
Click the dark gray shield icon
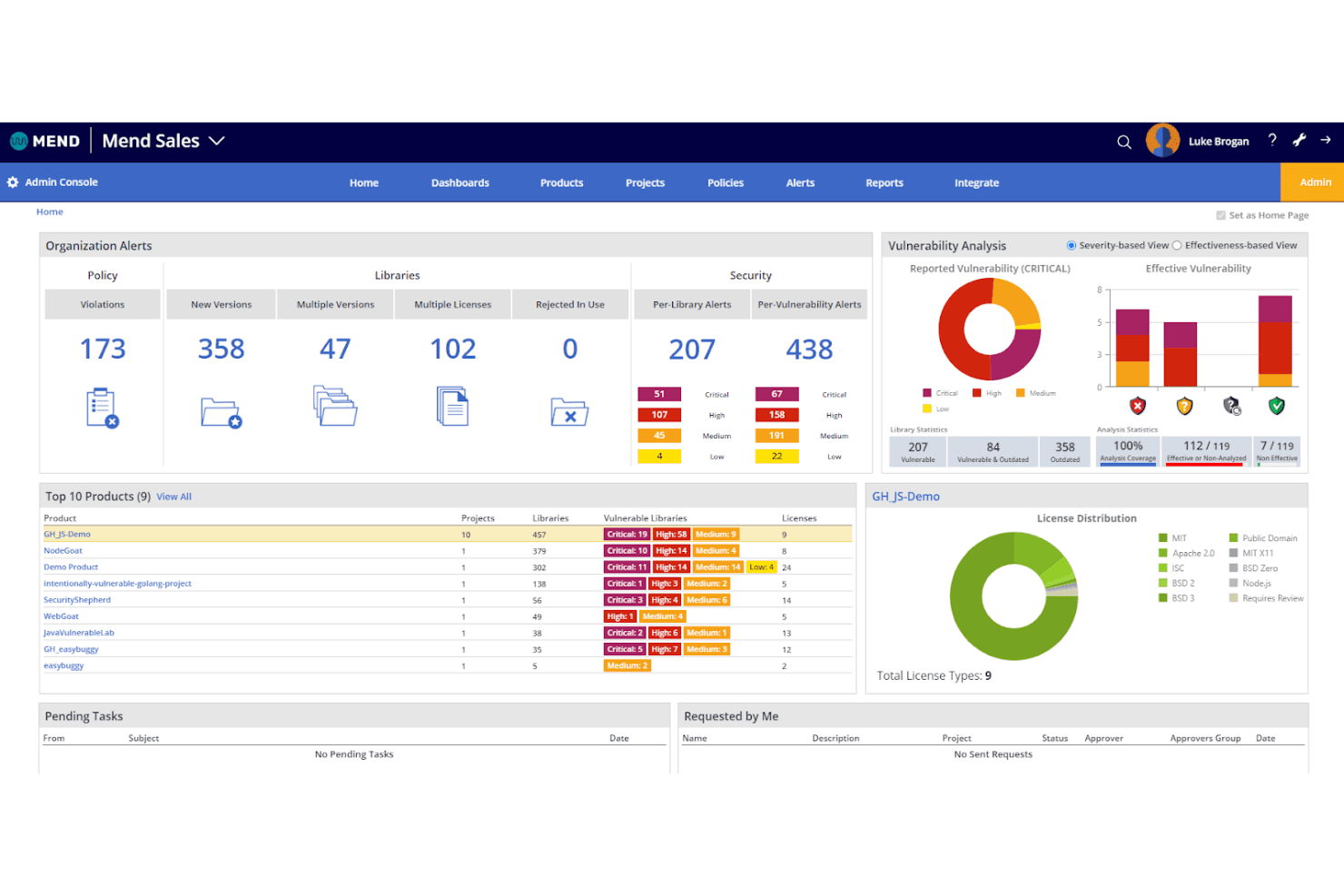1231,406
